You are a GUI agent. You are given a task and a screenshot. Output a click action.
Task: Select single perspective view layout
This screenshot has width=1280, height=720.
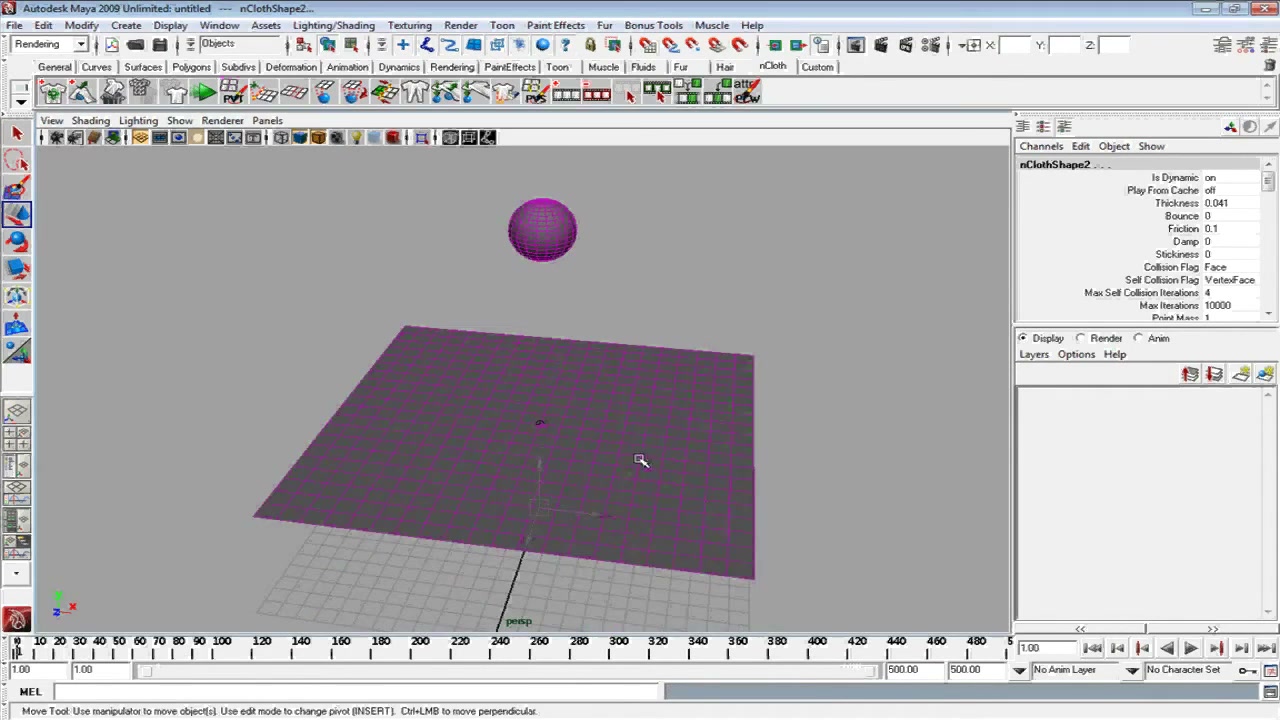17,411
